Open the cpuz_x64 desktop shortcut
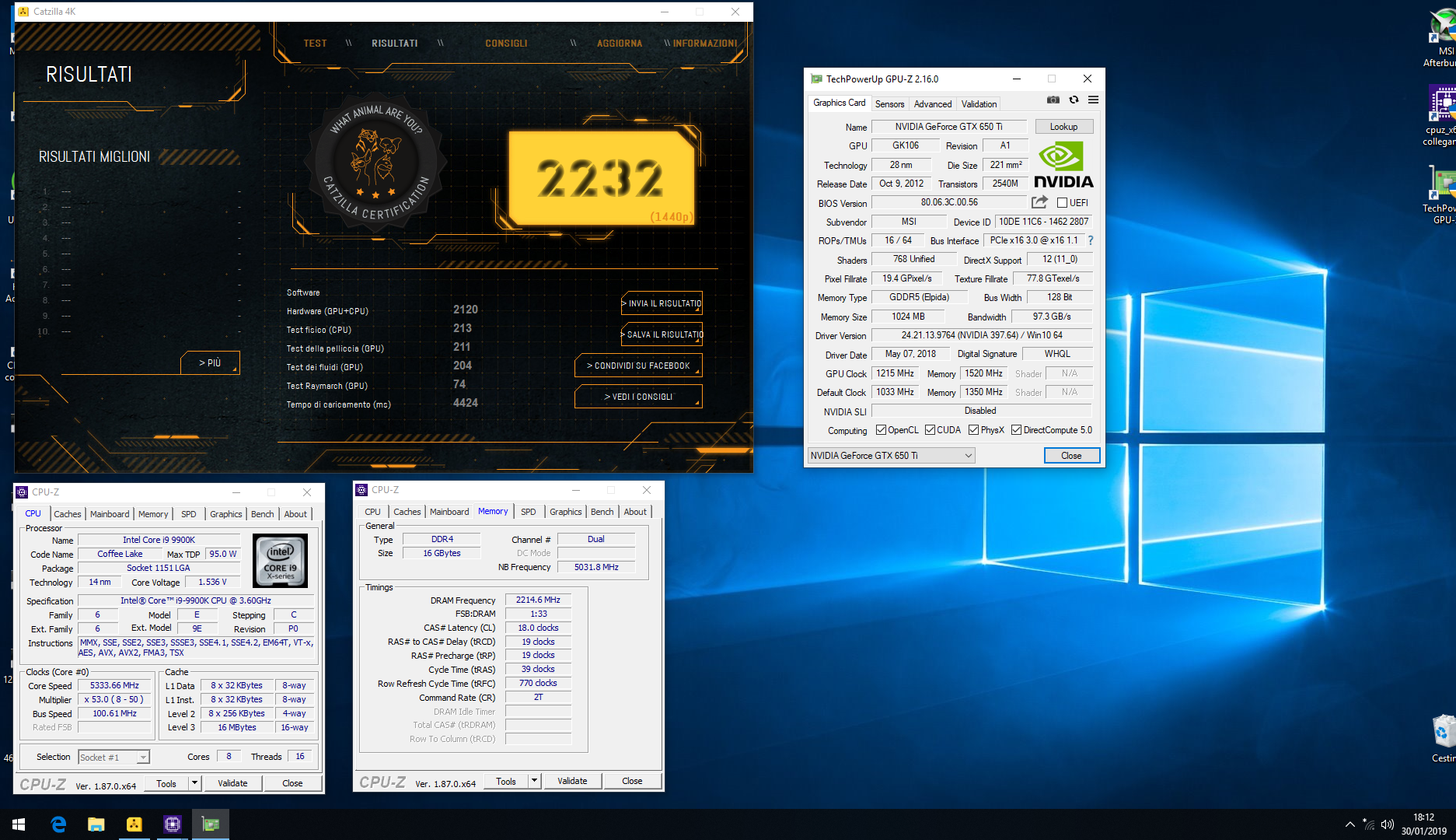 pyautogui.click(x=1442, y=117)
